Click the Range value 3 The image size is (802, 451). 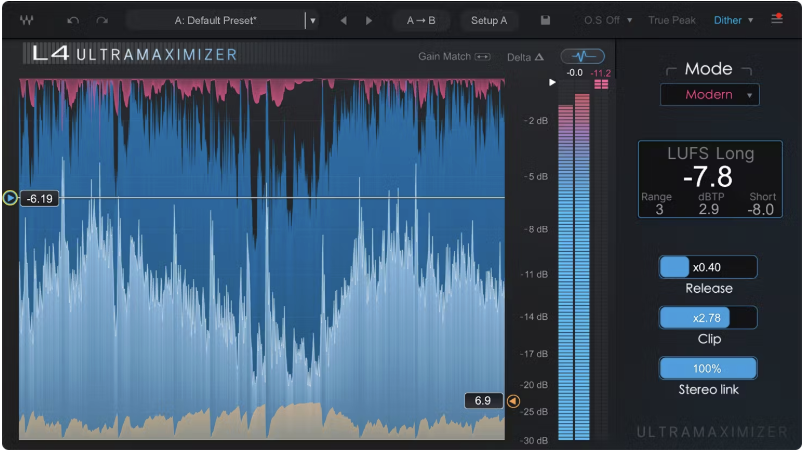click(659, 209)
